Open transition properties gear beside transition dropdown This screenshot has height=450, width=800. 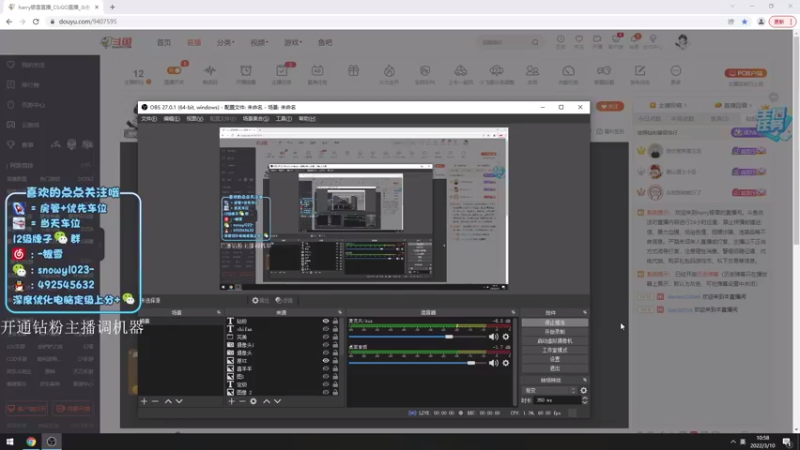(584, 390)
